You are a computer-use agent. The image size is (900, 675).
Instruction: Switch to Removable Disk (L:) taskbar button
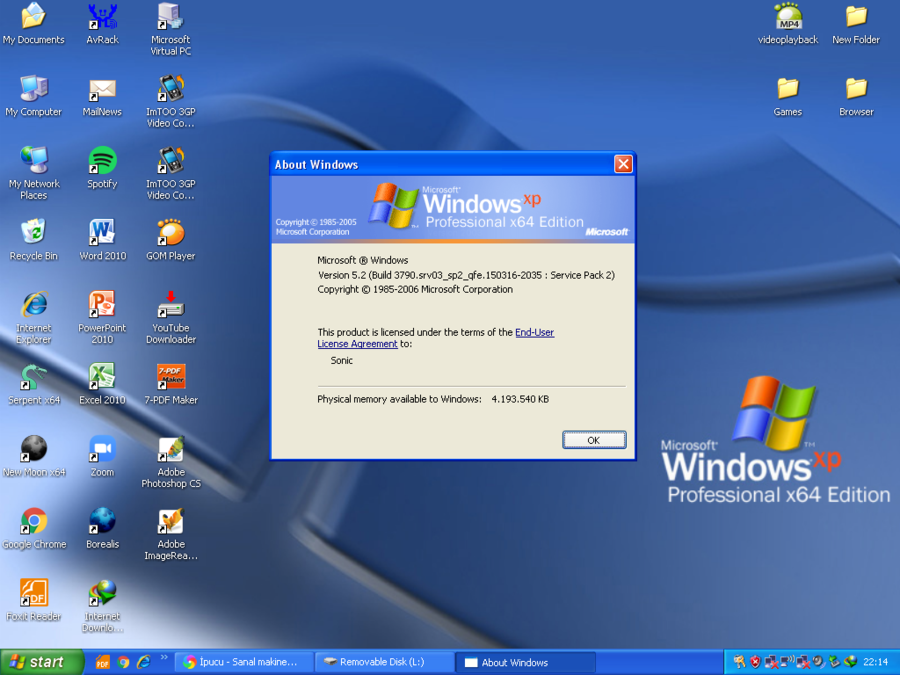coord(385,662)
